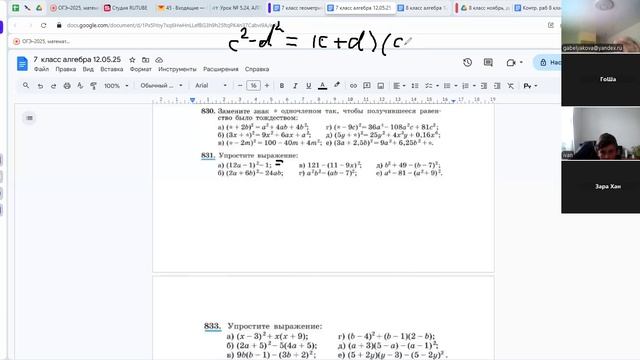Viewport: 640px width, 360px height.
Task: Insert a link
Action: click(353, 86)
